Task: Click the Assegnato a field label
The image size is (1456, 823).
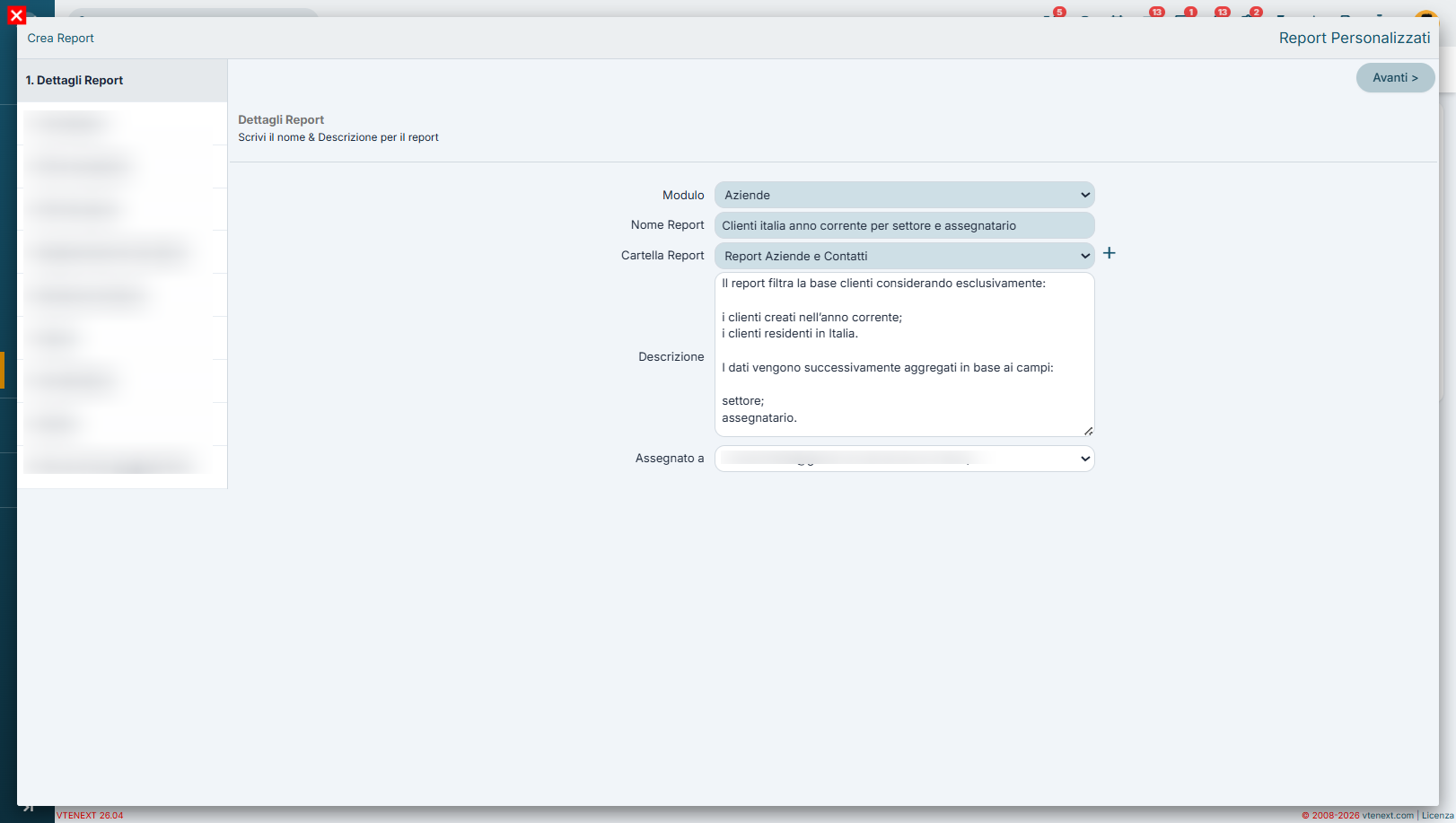Action: pyautogui.click(x=670, y=459)
